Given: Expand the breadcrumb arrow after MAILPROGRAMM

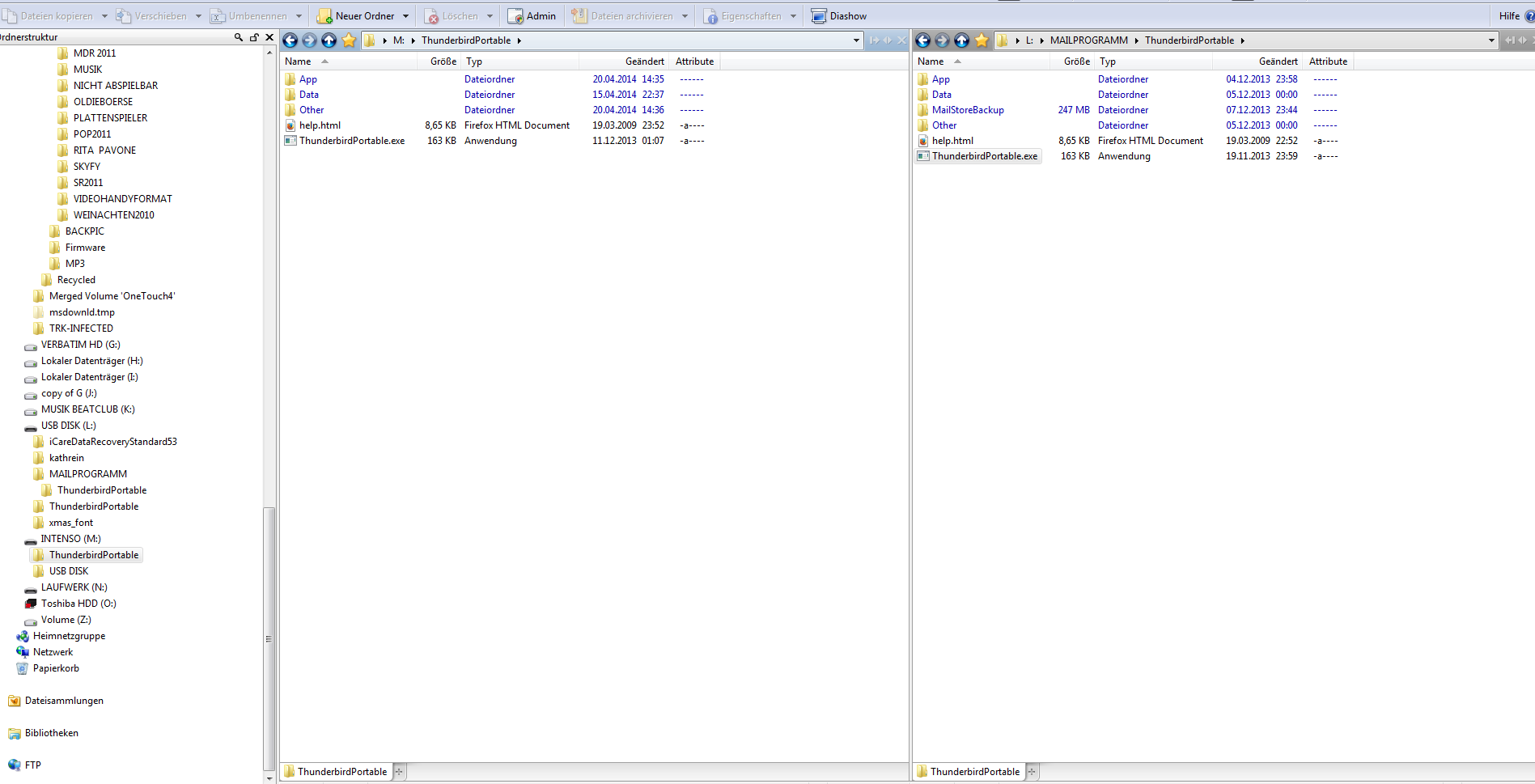Looking at the screenshot, I should 1136,40.
